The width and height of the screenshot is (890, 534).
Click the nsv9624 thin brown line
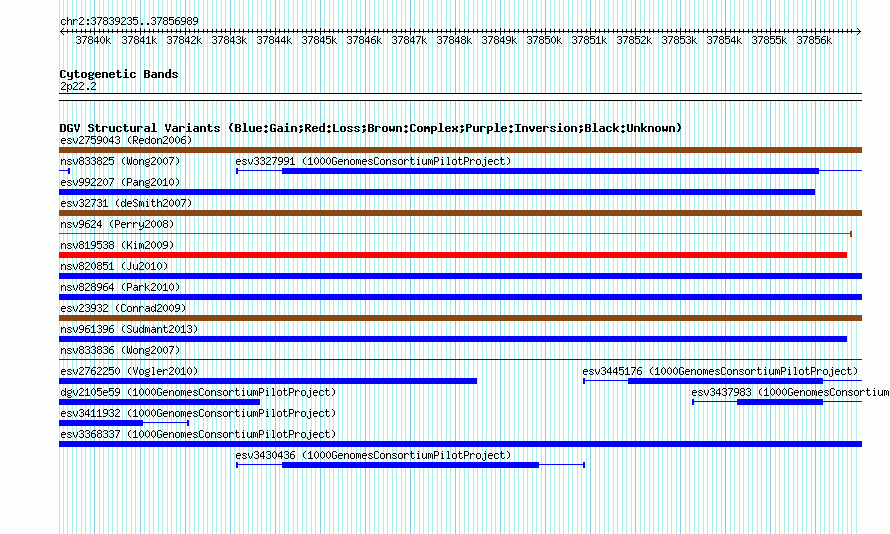pyautogui.click(x=455, y=234)
